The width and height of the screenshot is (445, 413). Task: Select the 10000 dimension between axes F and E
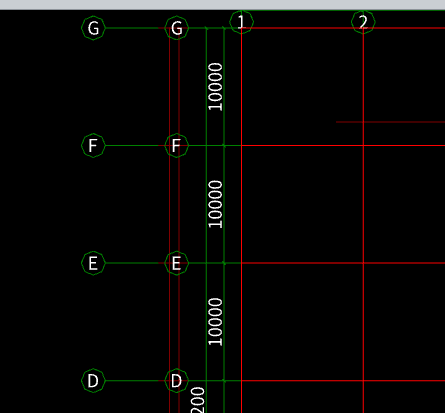(x=215, y=204)
